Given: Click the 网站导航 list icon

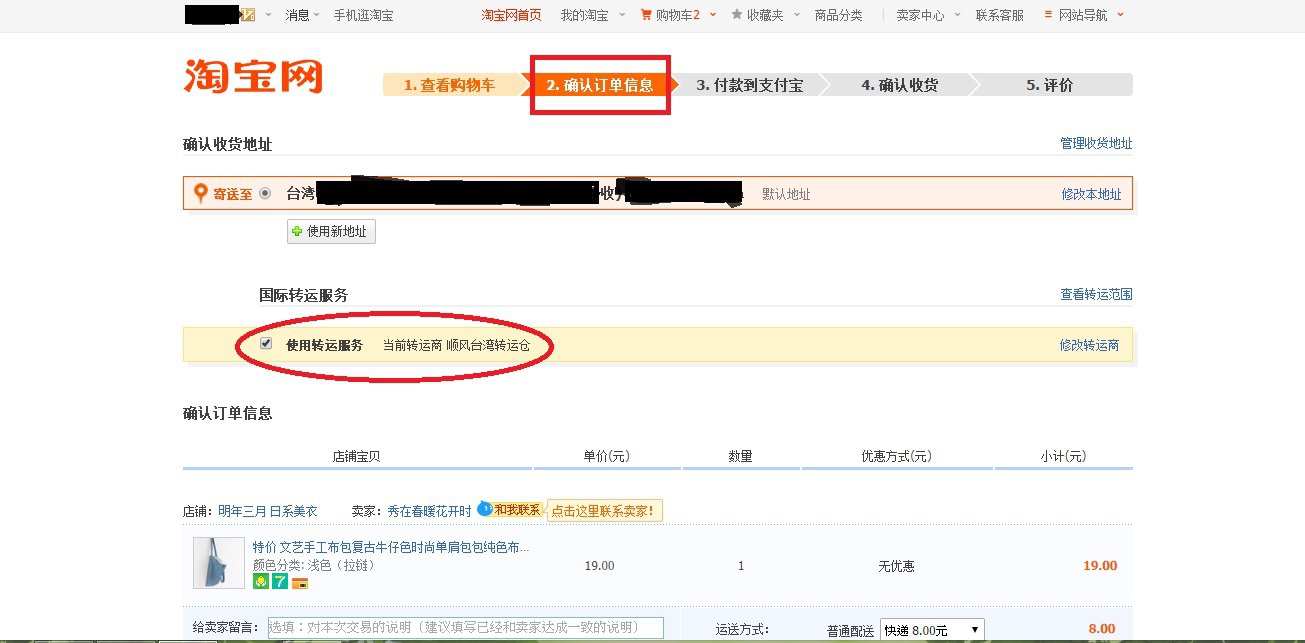Looking at the screenshot, I should 1048,15.
